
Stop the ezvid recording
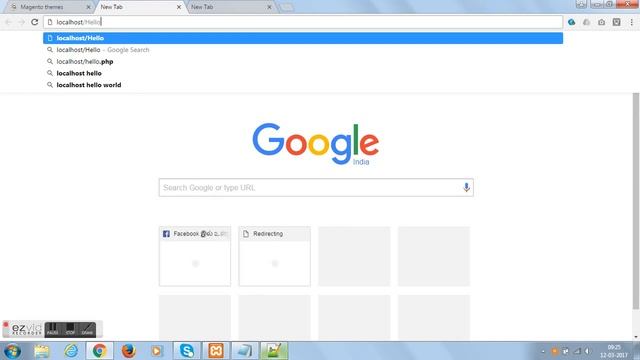coord(70,329)
